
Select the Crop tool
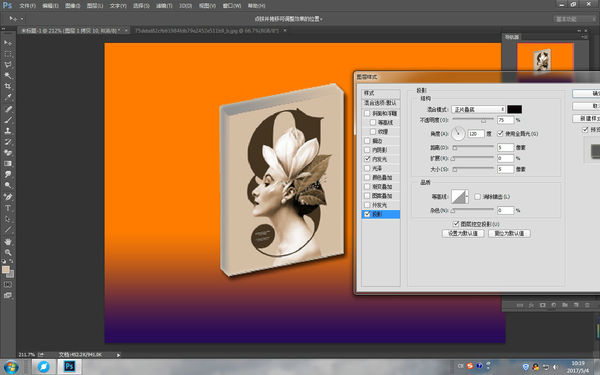(x=8, y=86)
